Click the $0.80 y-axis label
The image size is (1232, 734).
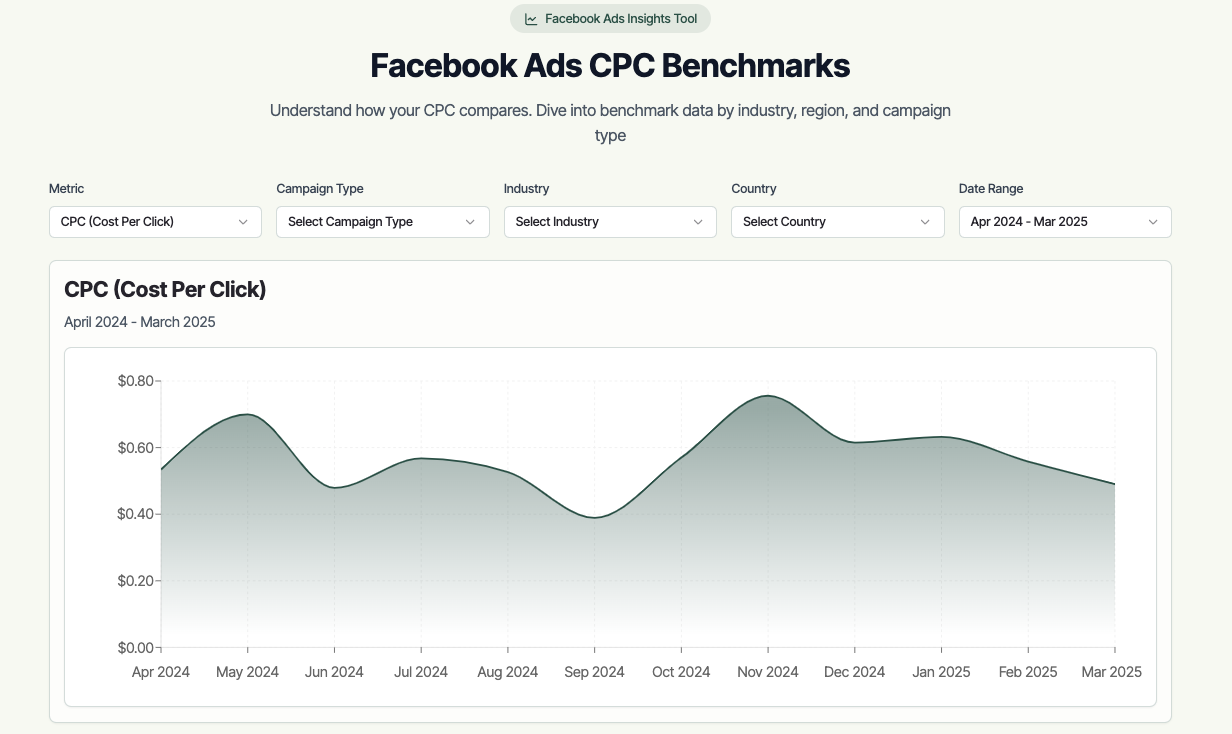[x=135, y=381]
